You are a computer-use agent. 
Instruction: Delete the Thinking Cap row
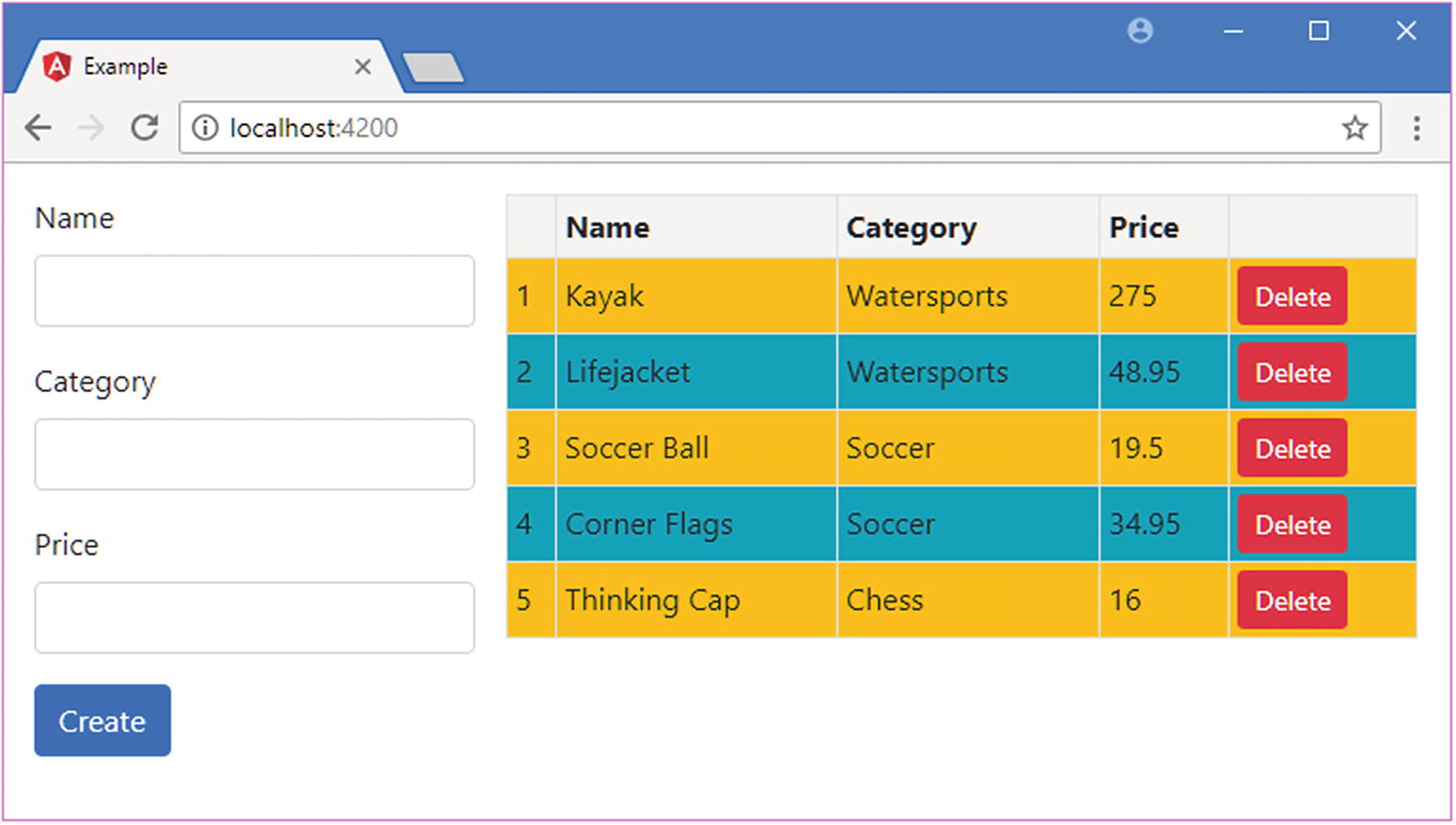(1291, 600)
